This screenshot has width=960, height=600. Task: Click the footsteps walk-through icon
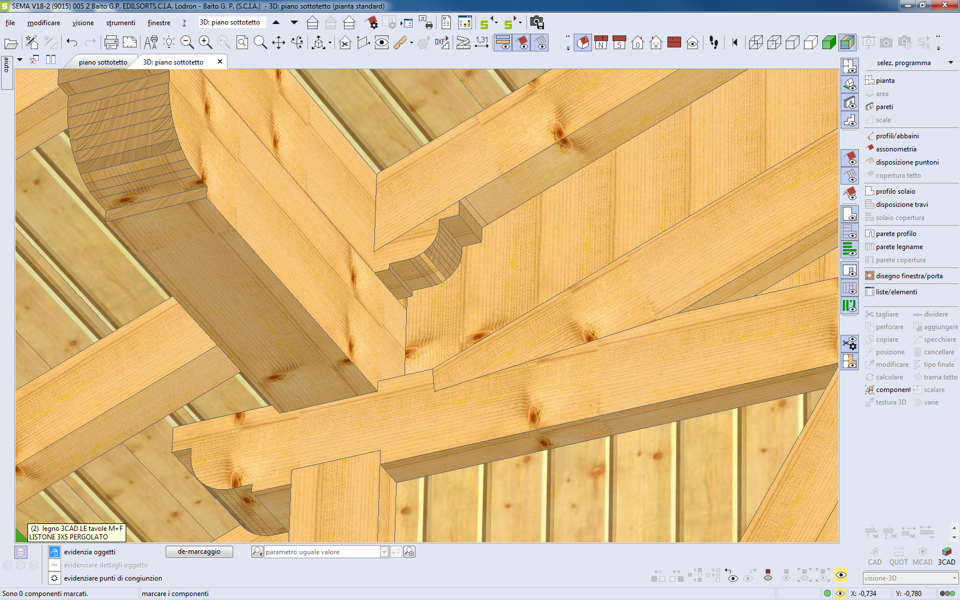pyautogui.click(x=714, y=43)
